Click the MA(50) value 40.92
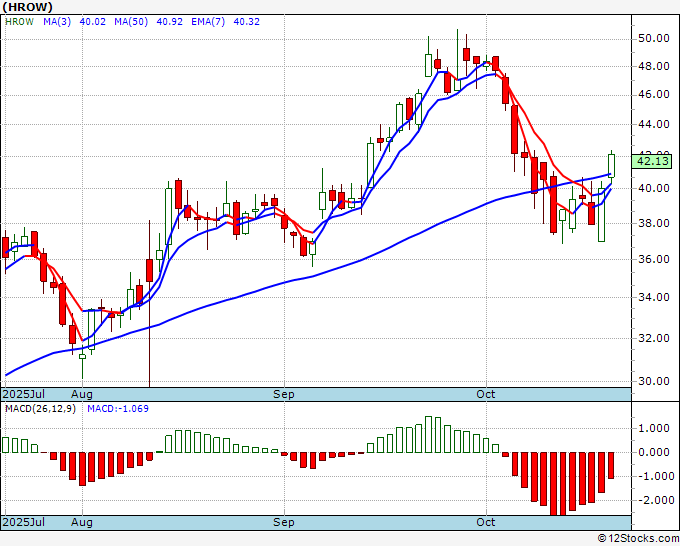 pyautogui.click(x=170, y=22)
